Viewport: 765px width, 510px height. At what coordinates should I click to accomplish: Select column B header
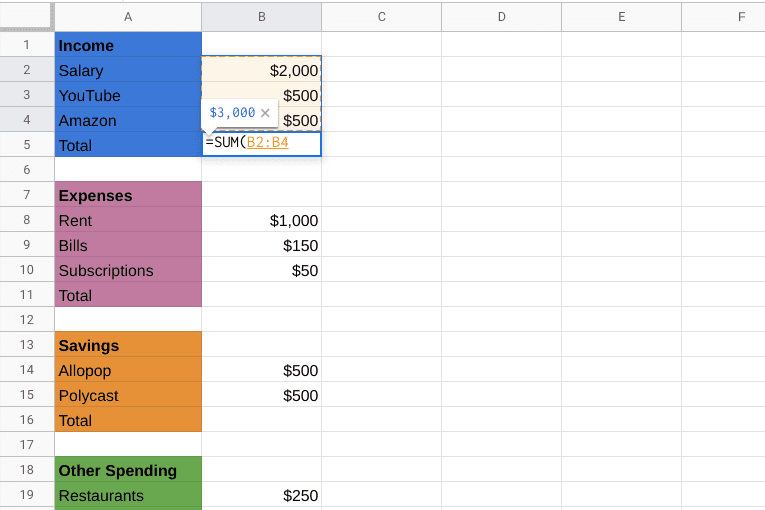coord(262,17)
